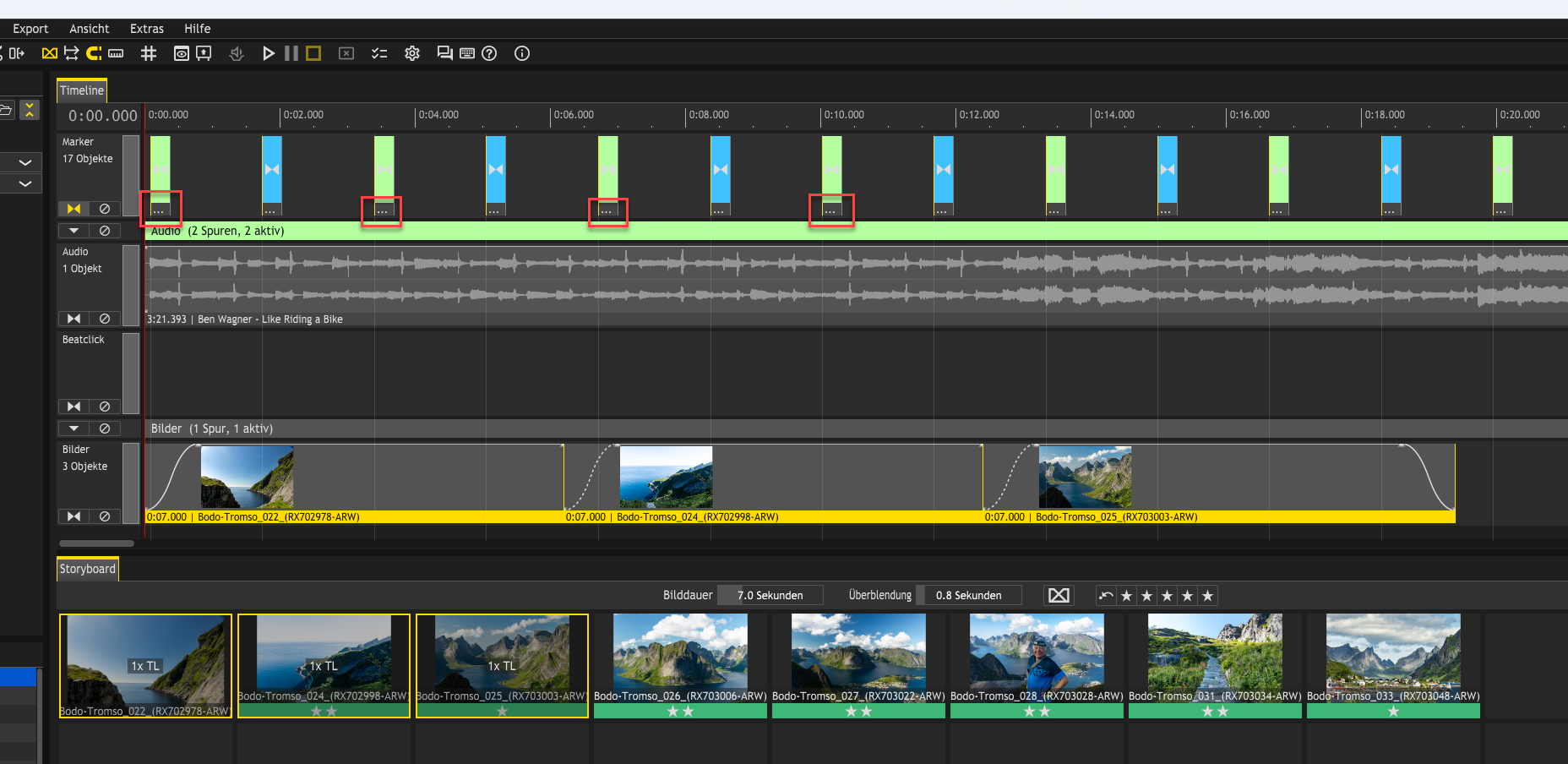The image size is (1568, 764).
Task: Select the Bodo-Tromso_022 storyboard thumbnail
Action: click(145, 666)
